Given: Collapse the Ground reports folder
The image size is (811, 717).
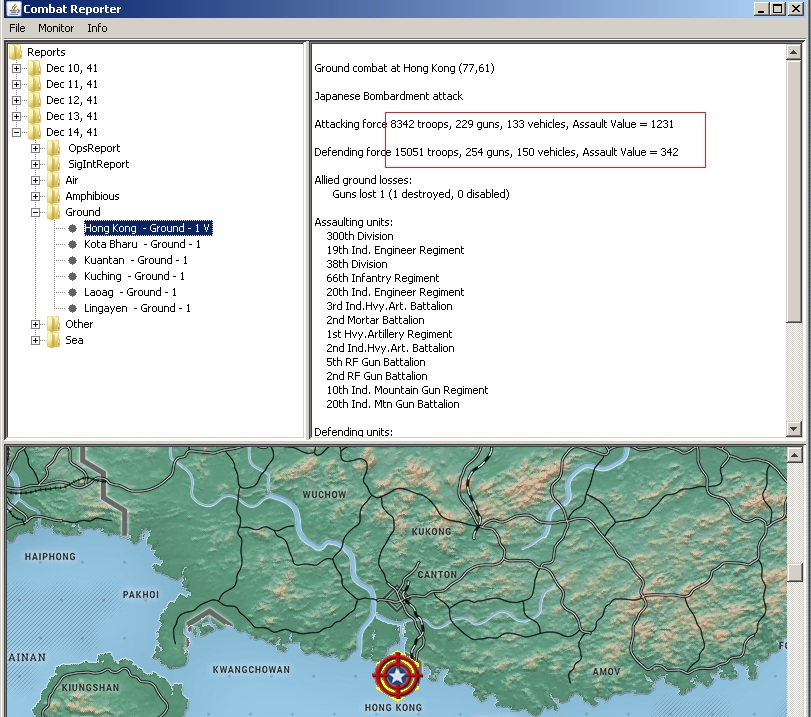Looking at the screenshot, I should pos(35,212).
